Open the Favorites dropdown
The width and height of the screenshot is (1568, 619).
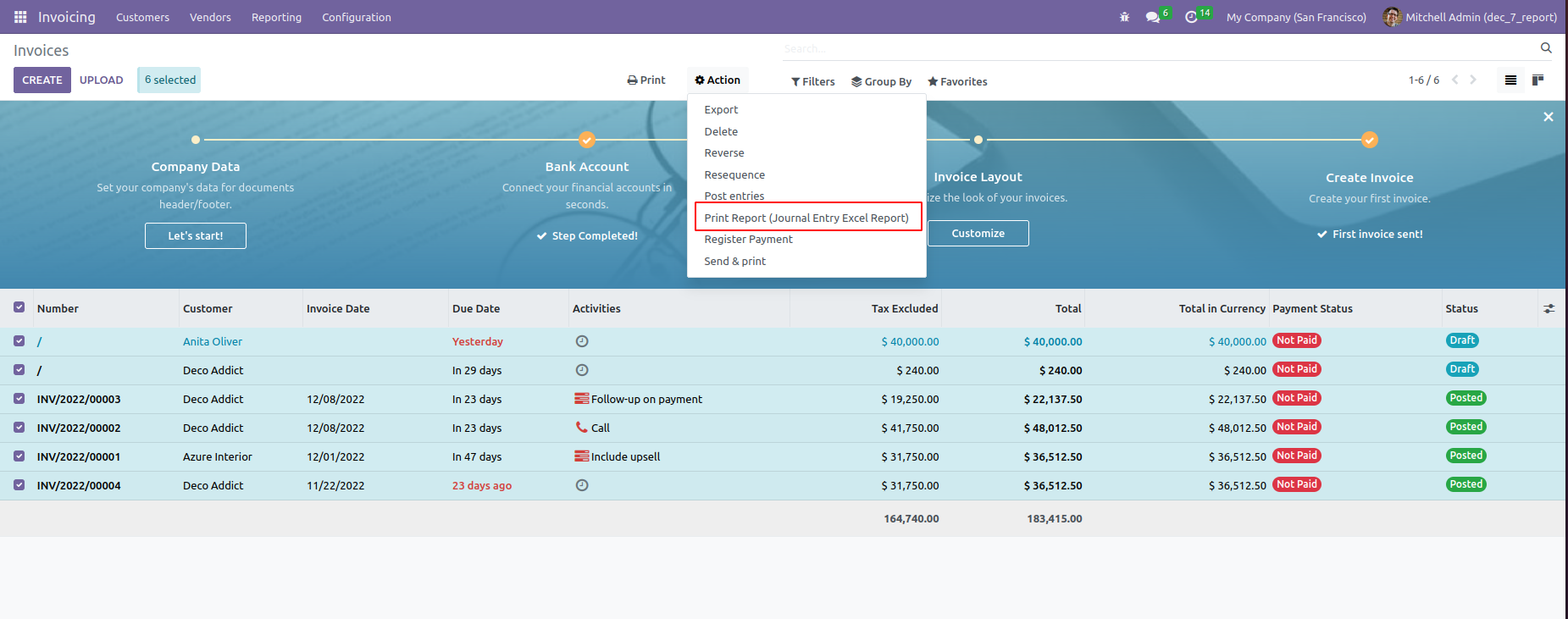tap(957, 82)
